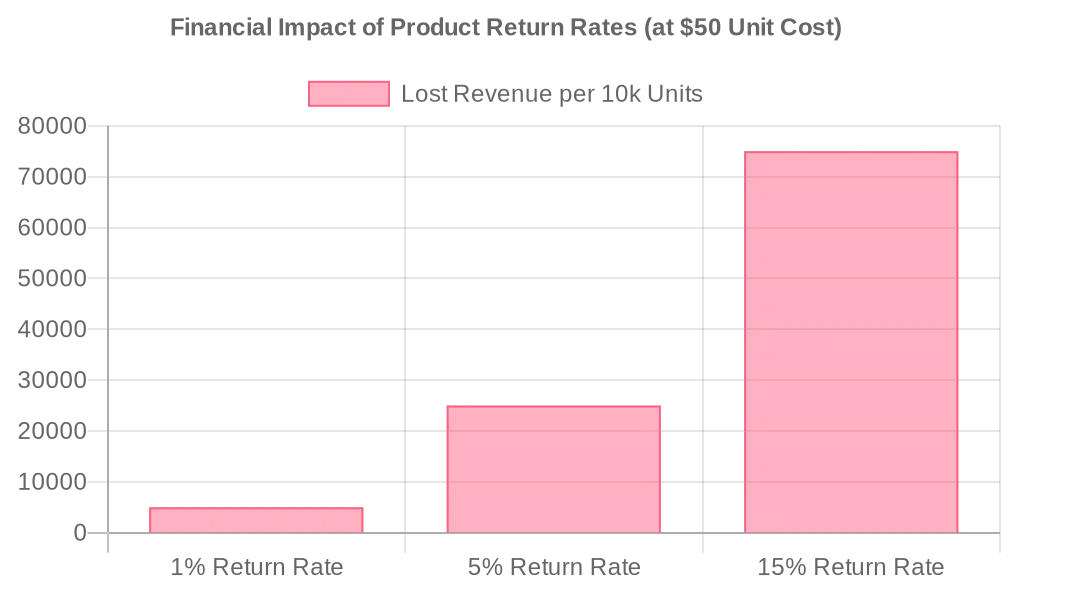Toggle the Lost Revenue legend color swatch
The width and height of the screenshot is (1067, 599).
point(348,94)
